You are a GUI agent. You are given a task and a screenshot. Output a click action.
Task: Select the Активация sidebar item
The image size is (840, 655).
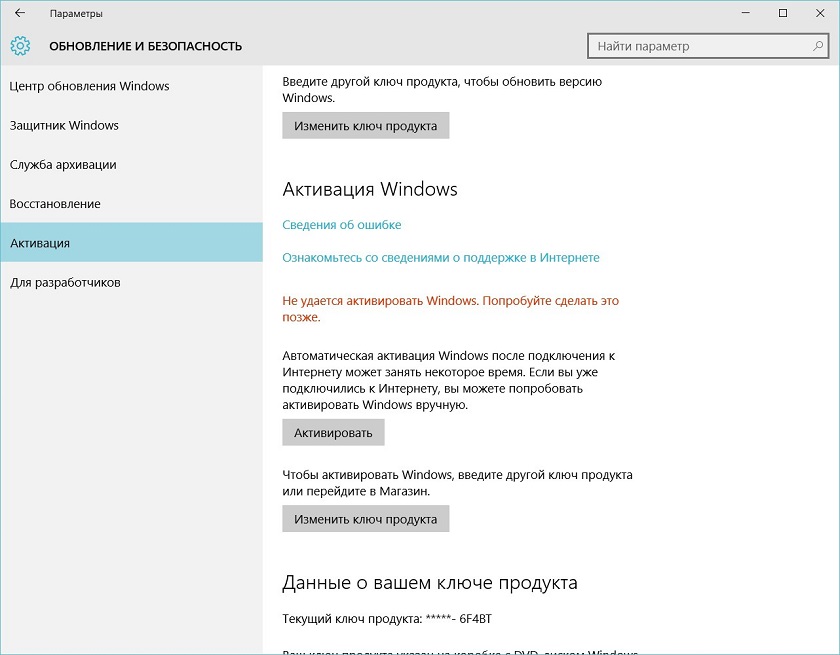131,243
